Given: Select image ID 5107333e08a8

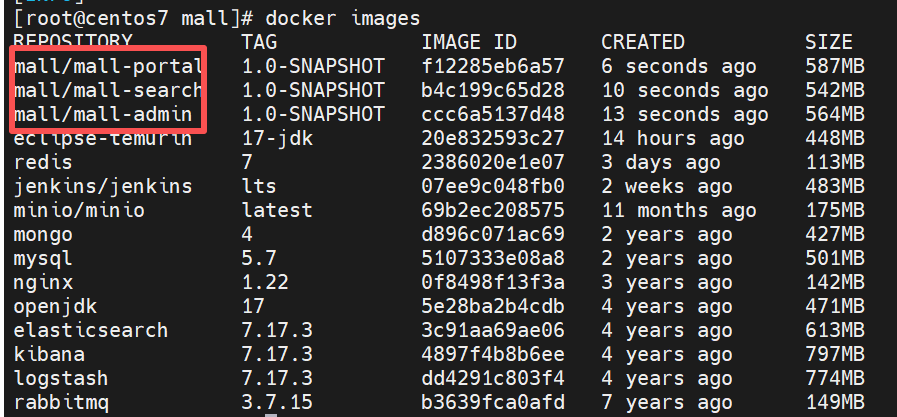Looking at the screenshot, I should click(x=493, y=259).
